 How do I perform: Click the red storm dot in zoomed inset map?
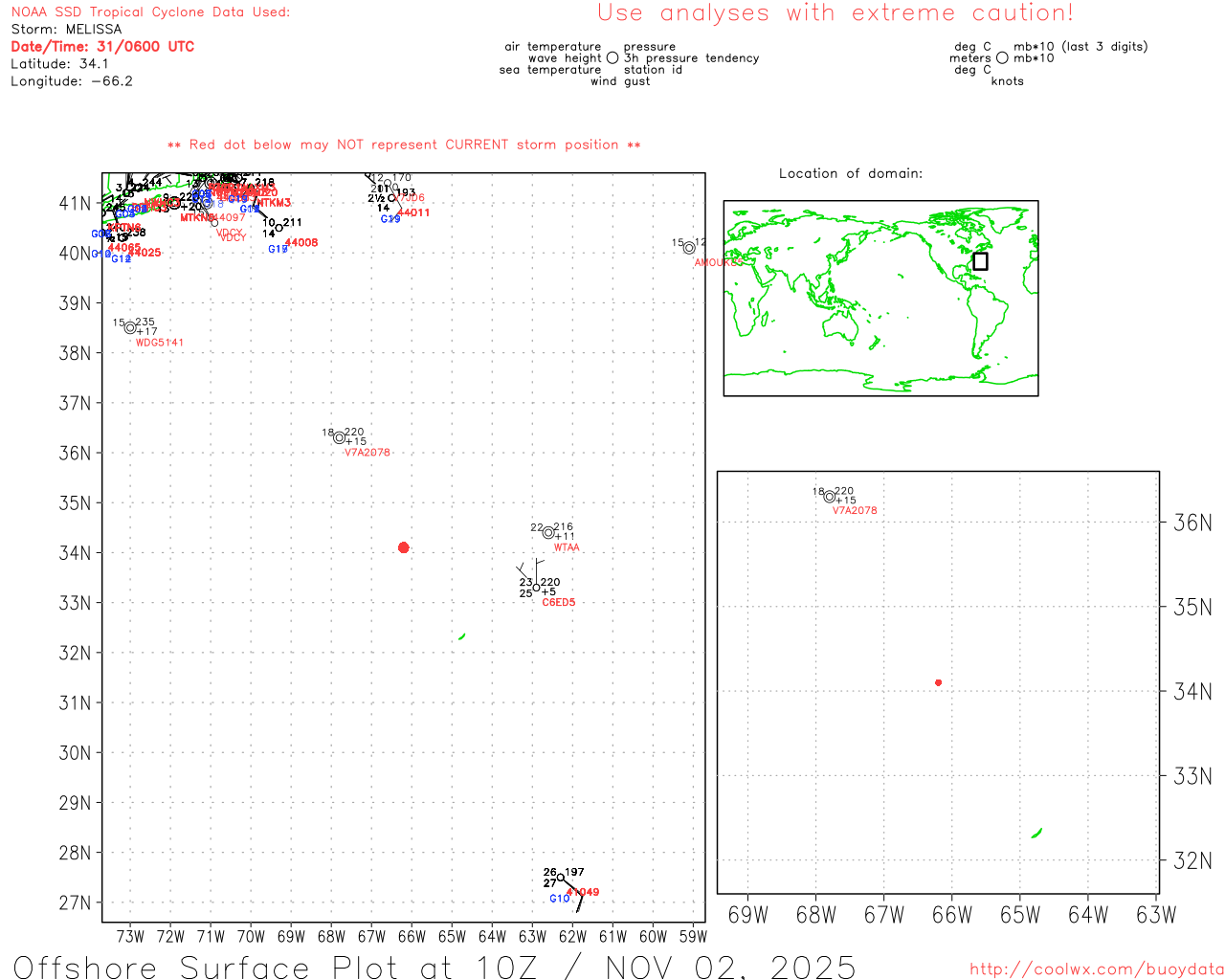tap(938, 682)
